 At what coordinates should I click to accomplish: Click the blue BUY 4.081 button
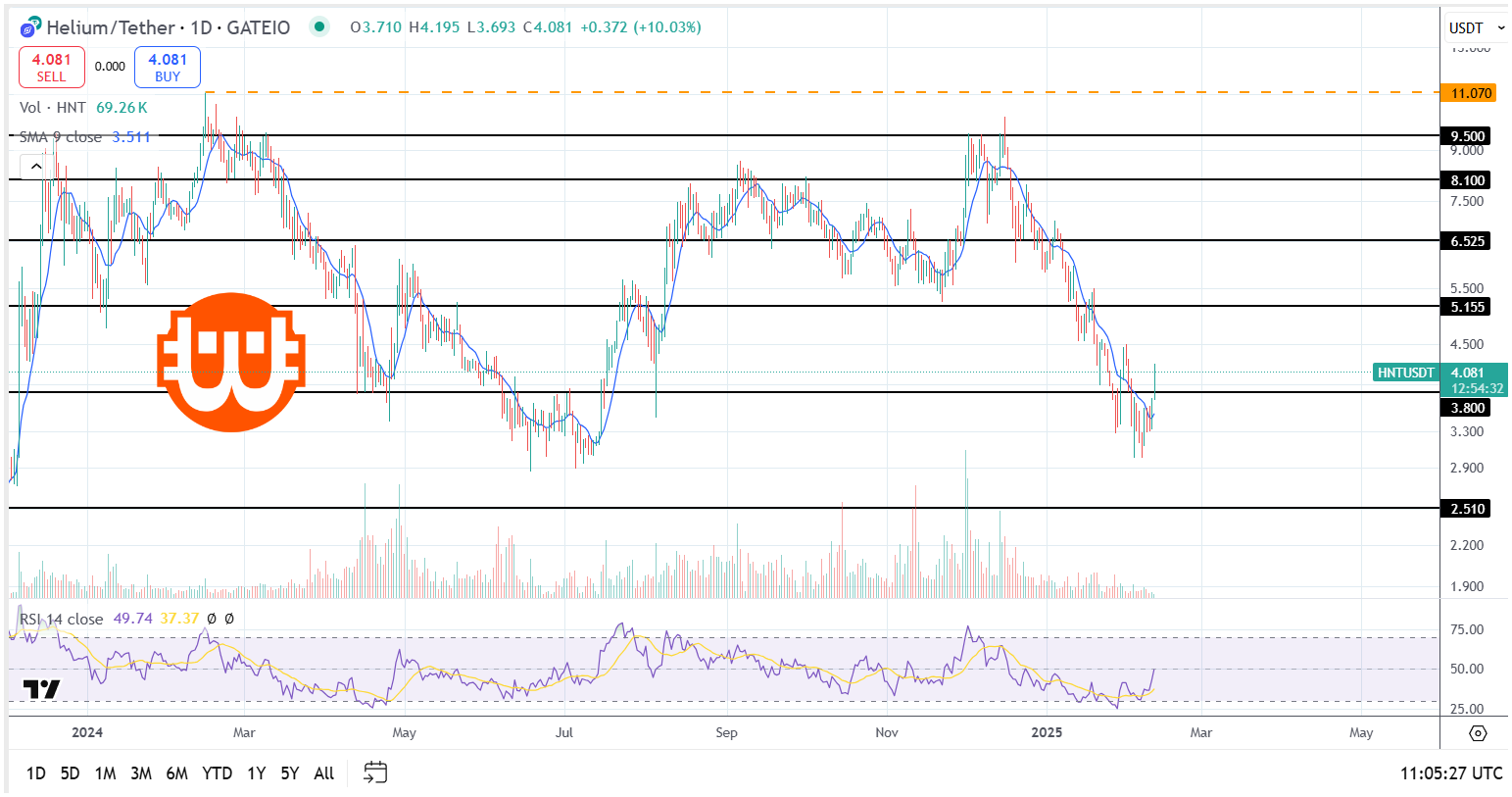168,68
